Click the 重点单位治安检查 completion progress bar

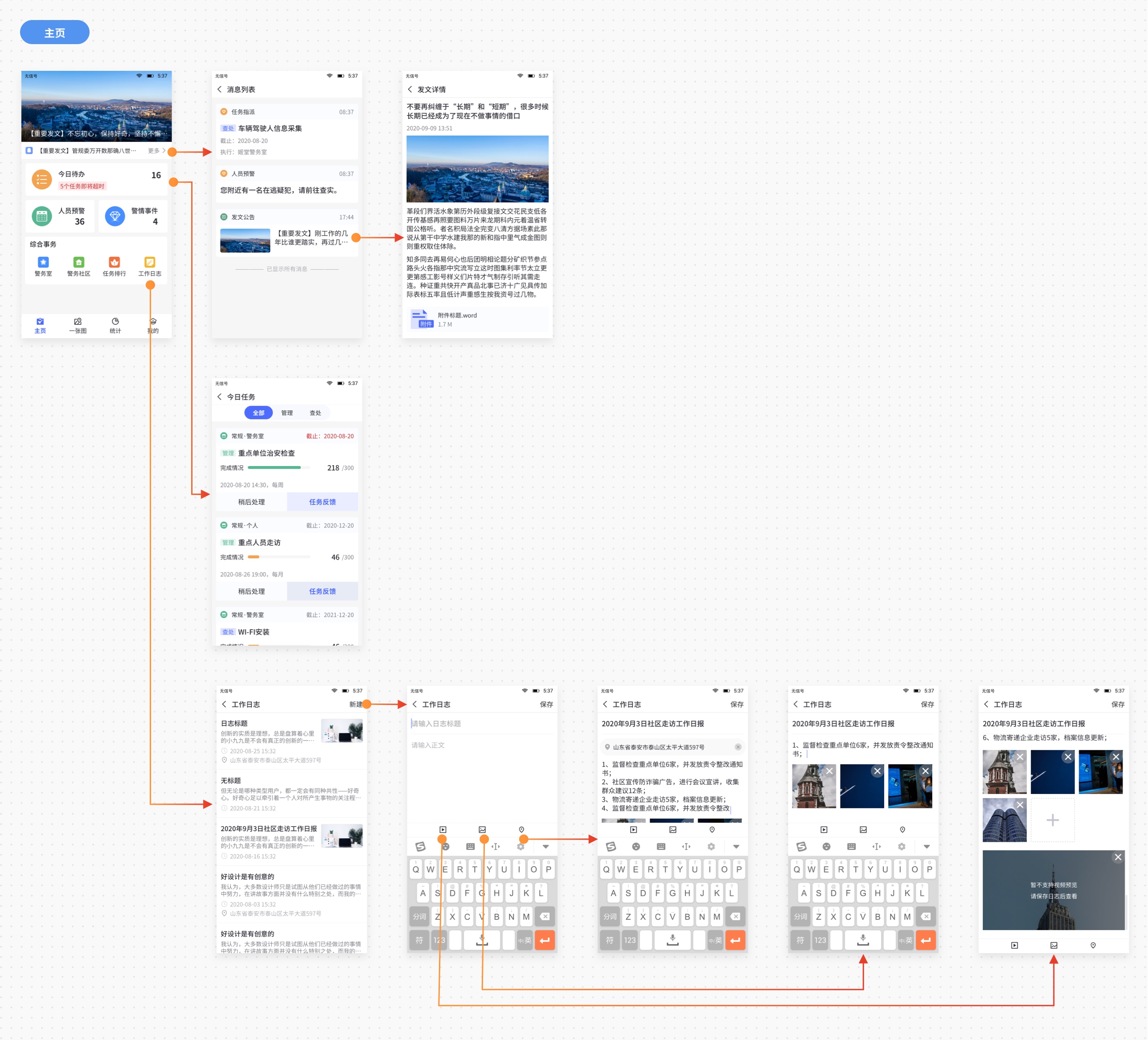[x=279, y=468]
